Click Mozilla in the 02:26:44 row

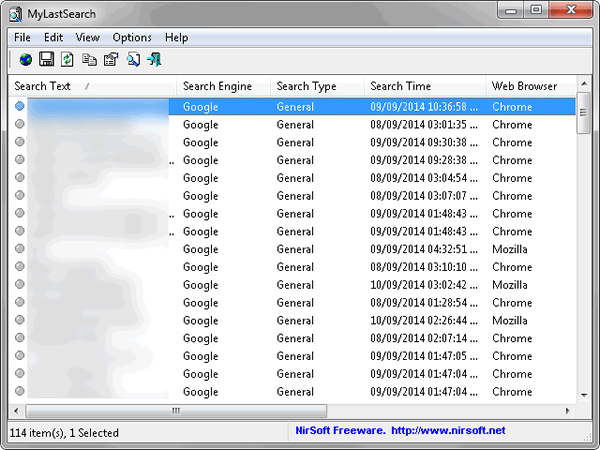[510, 320]
